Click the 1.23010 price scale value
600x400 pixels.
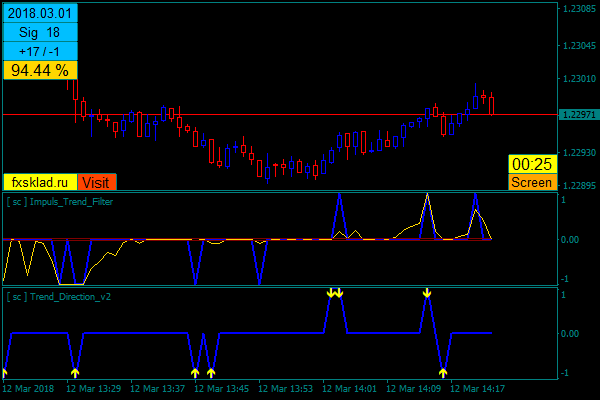(579, 78)
